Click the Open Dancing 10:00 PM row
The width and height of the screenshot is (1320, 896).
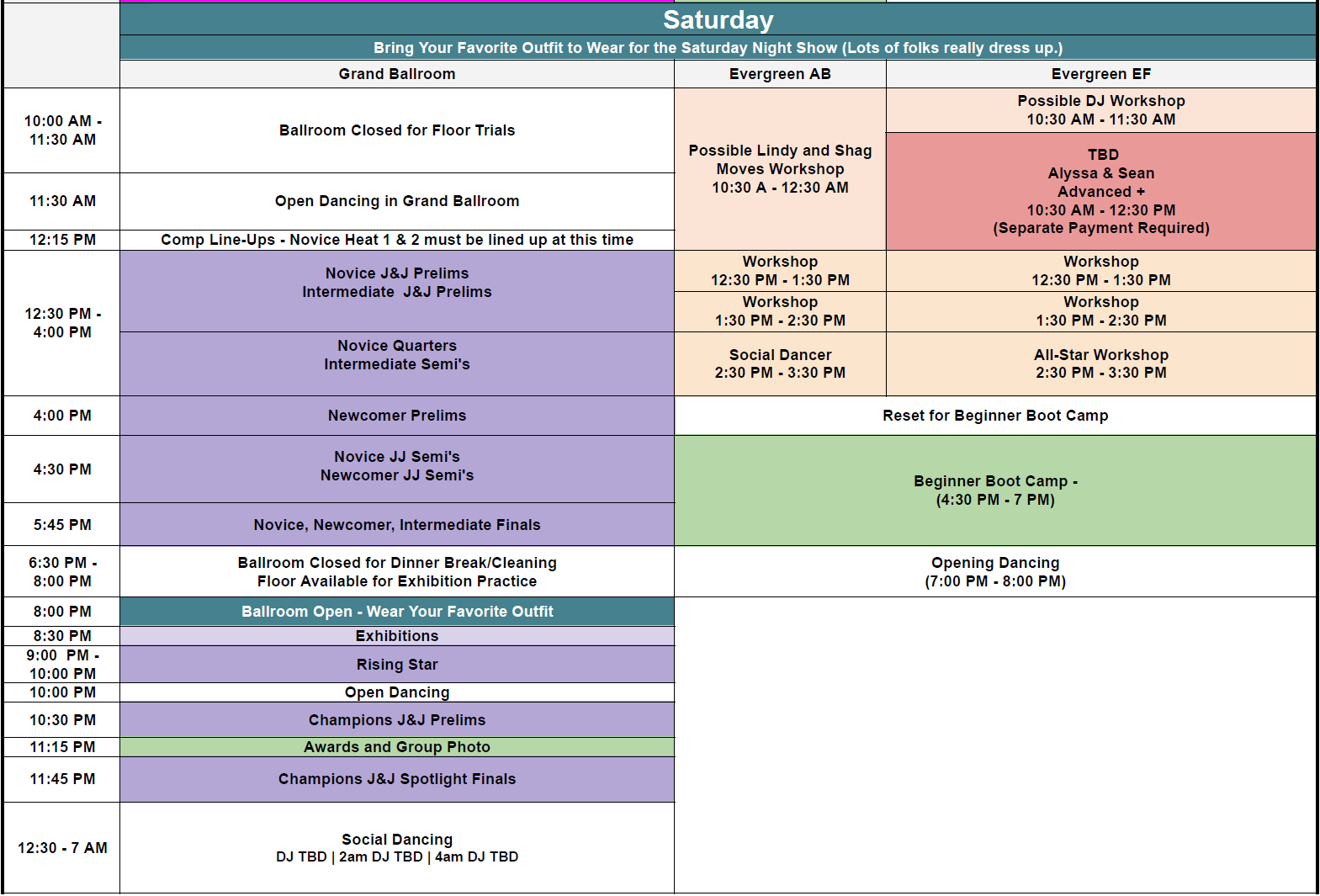[x=397, y=692]
